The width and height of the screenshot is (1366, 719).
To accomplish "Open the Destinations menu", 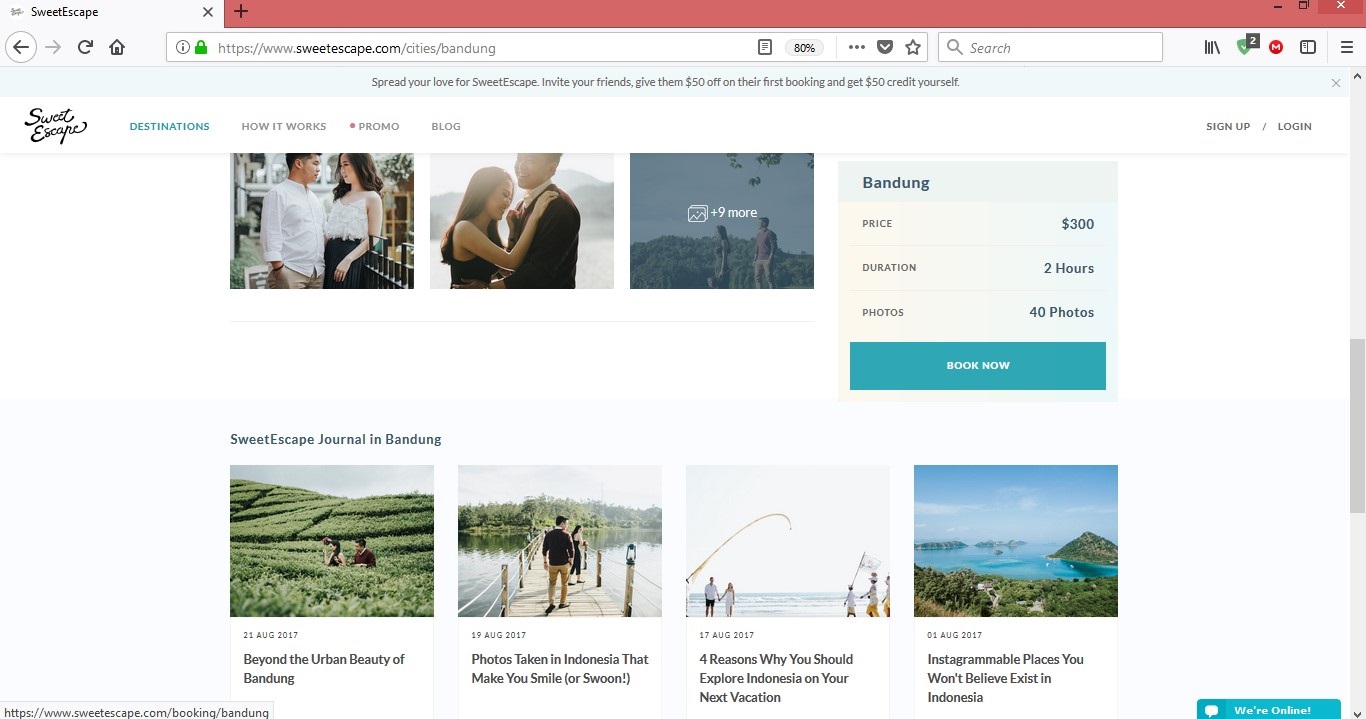I will [x=170, y=127].
